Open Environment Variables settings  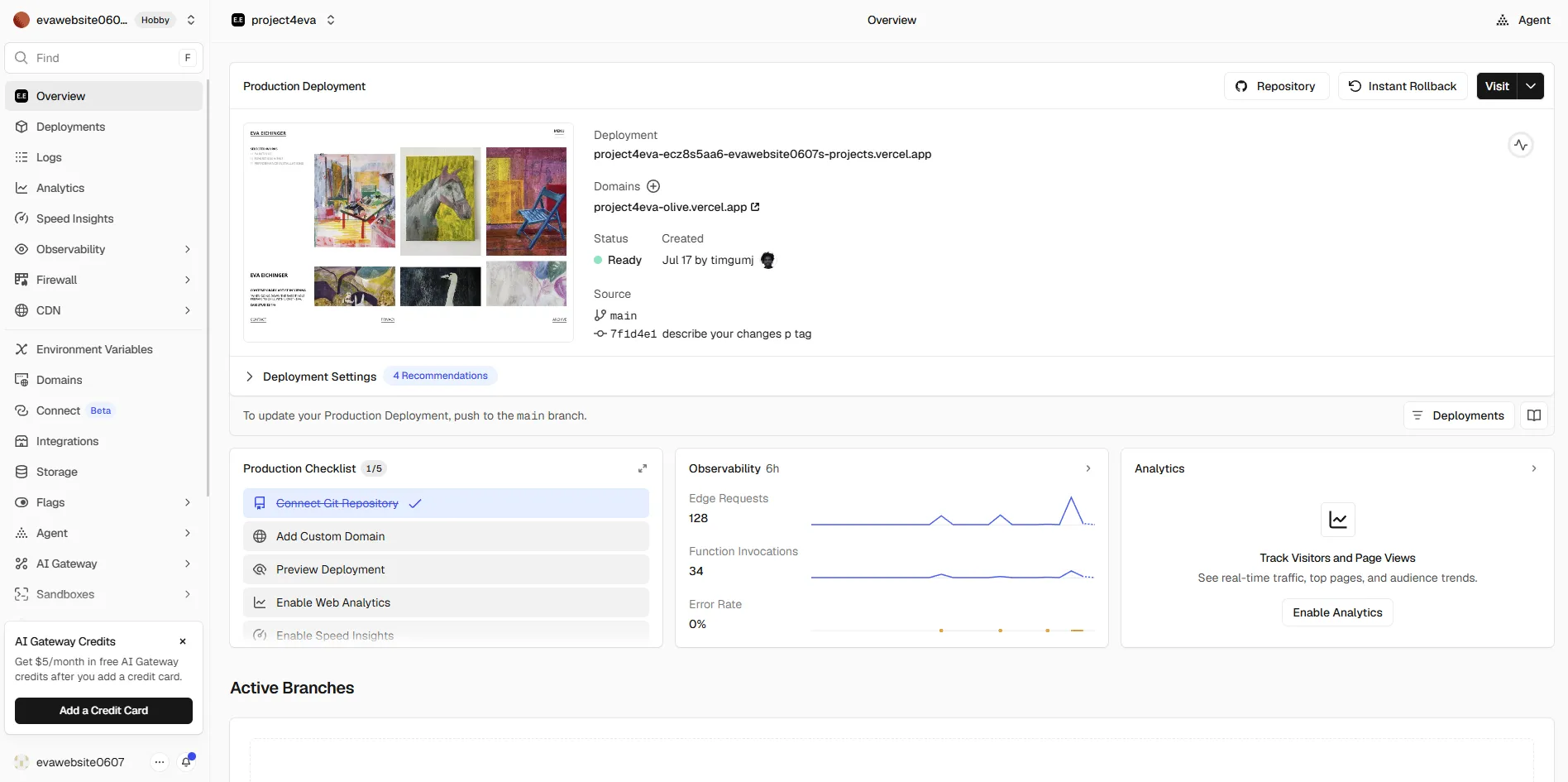(103, 349)
